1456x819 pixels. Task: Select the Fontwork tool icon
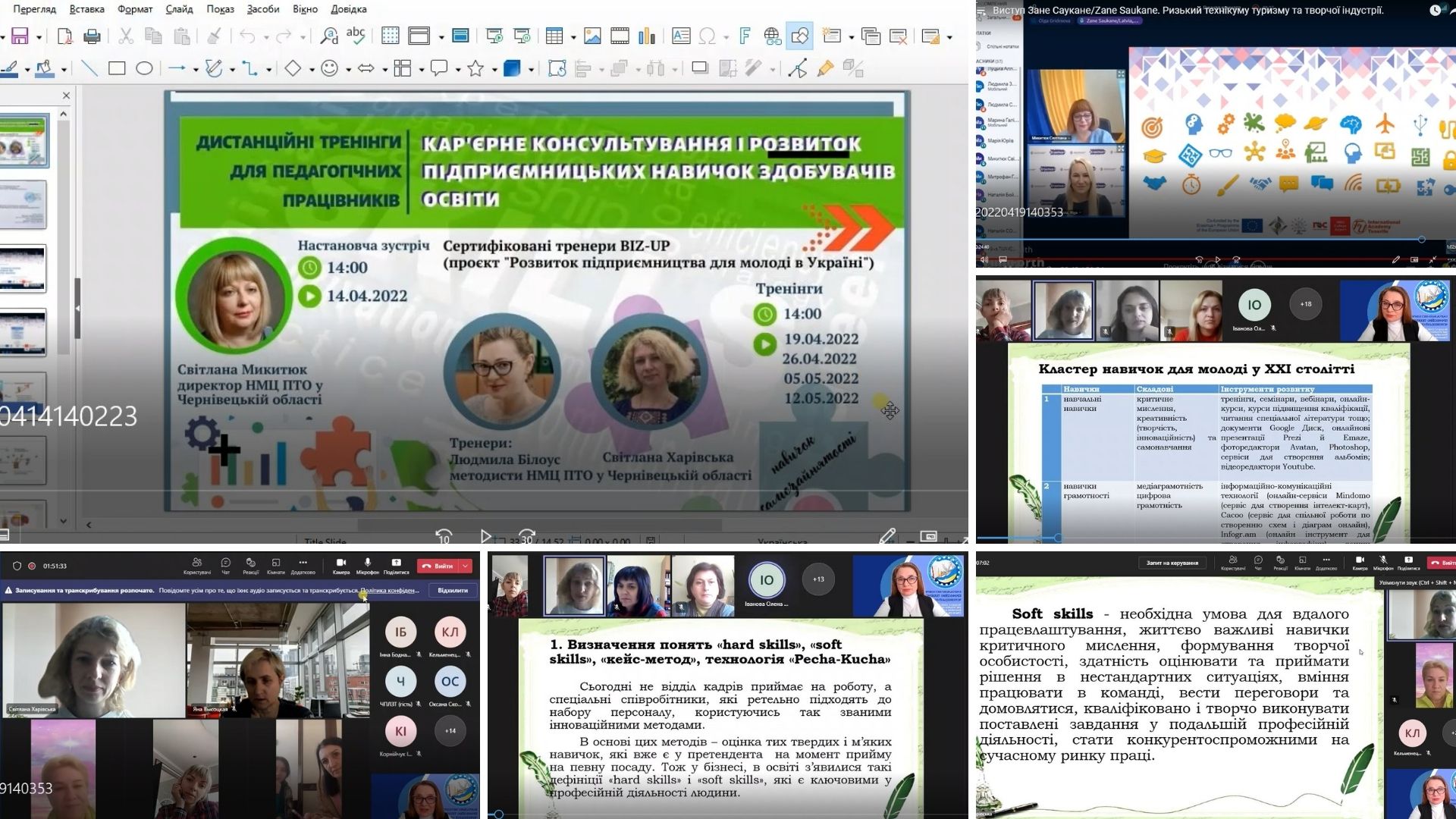744,35
